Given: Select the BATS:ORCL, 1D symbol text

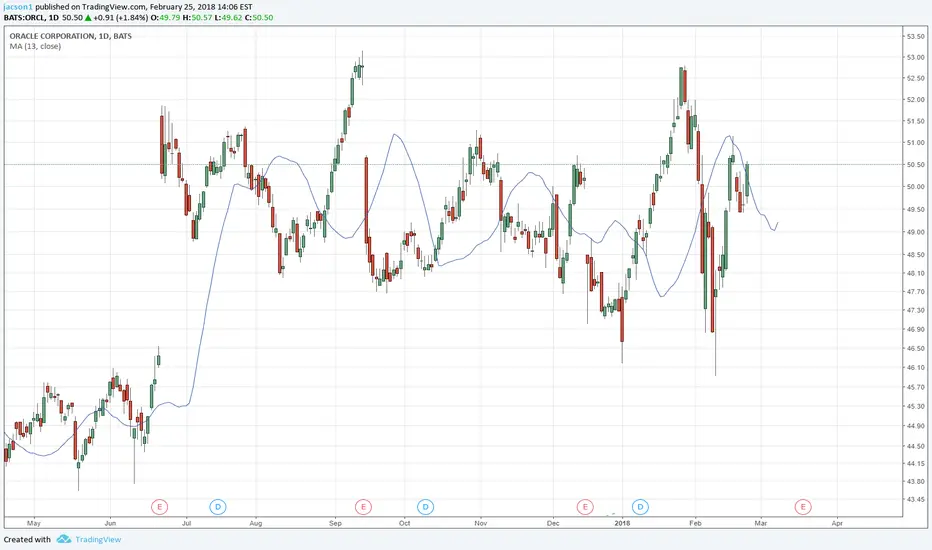Looking at the screenshot, I should coord(31,18).
